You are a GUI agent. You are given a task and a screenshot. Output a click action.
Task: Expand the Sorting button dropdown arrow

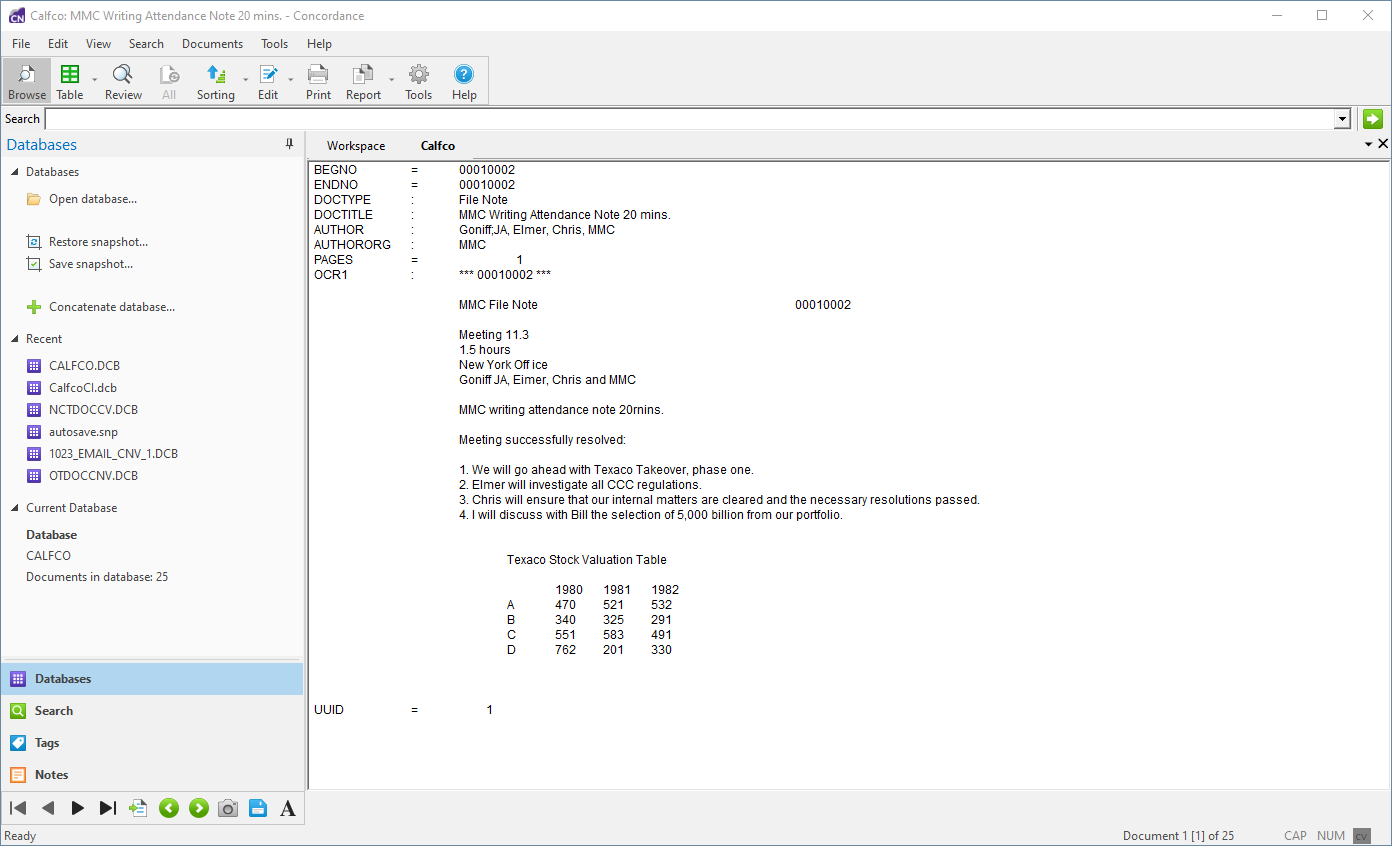[245, 81]
